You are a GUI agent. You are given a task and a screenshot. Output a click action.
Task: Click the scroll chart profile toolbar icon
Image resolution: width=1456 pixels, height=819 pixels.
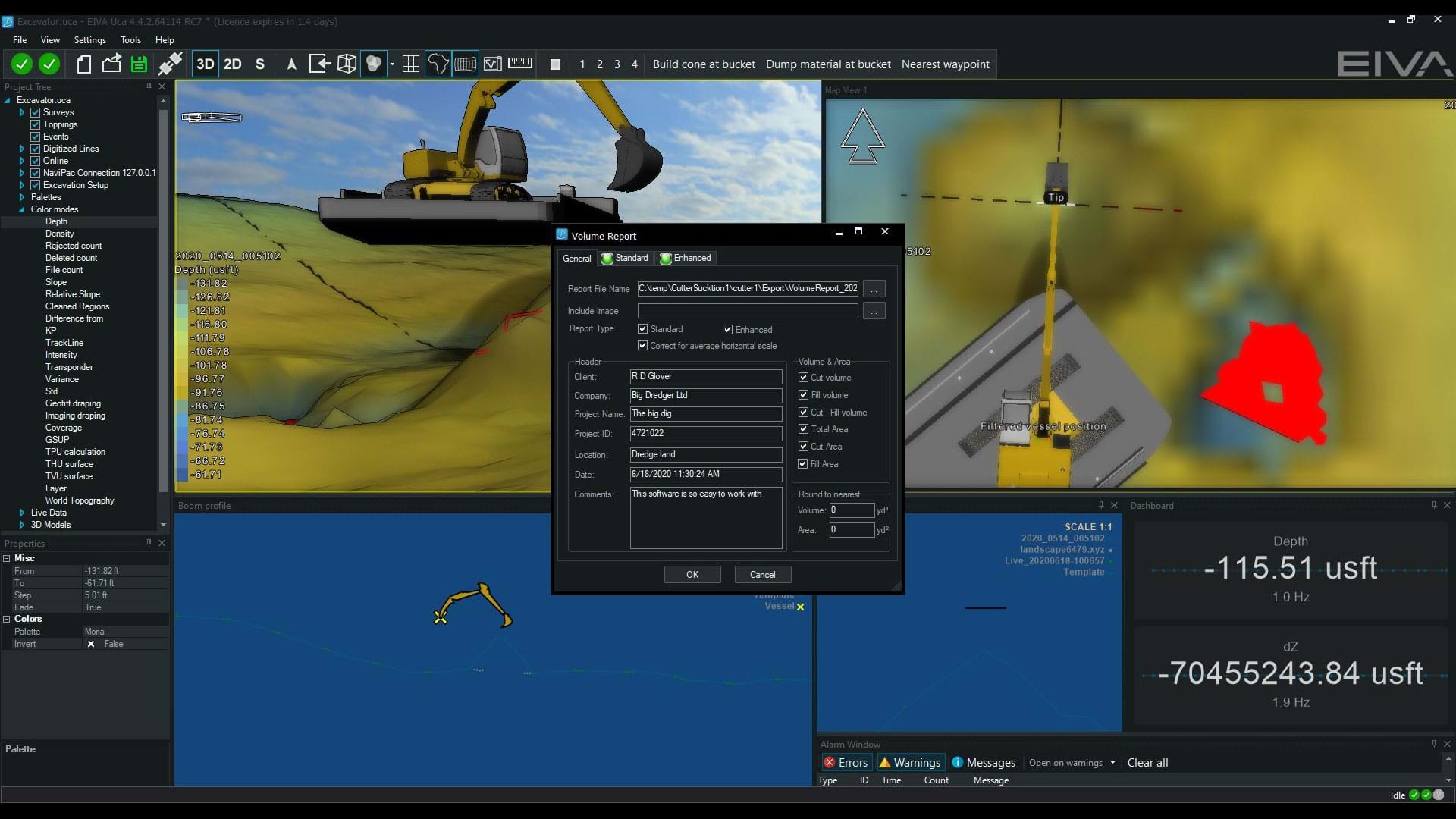pyautogui.click(x=493, y=64)
